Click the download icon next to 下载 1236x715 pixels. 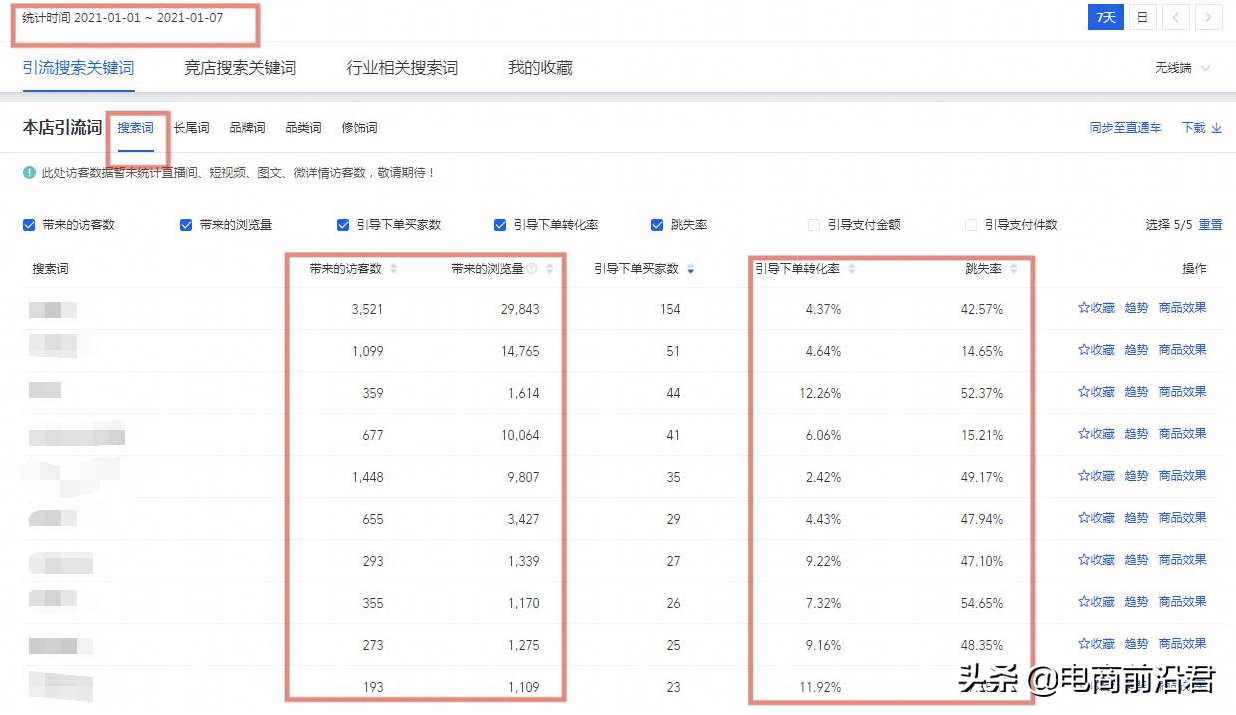point(1216,127)
